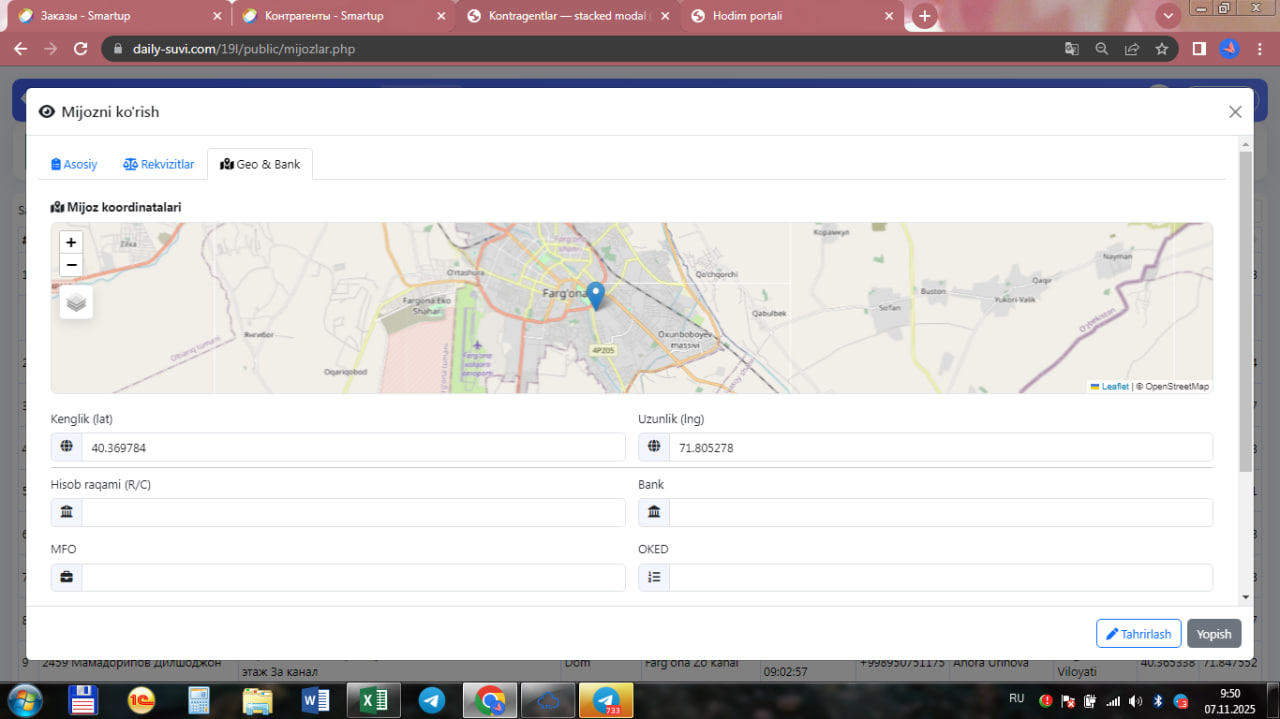Bookmark this page with star icon

point(1162,48)
